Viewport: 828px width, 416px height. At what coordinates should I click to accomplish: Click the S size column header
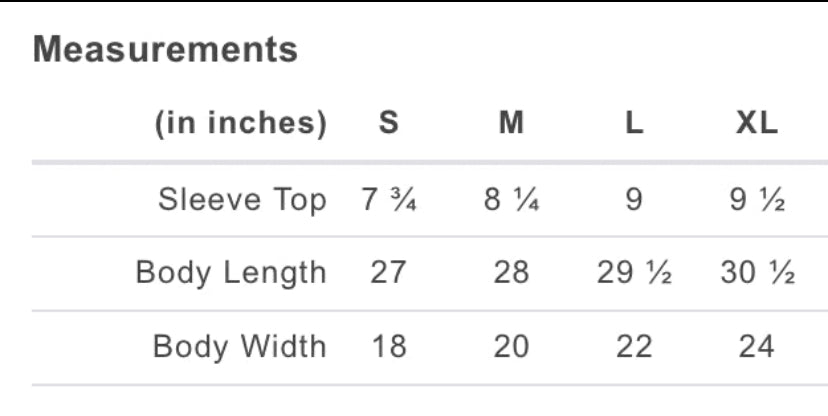coord(388,123)
